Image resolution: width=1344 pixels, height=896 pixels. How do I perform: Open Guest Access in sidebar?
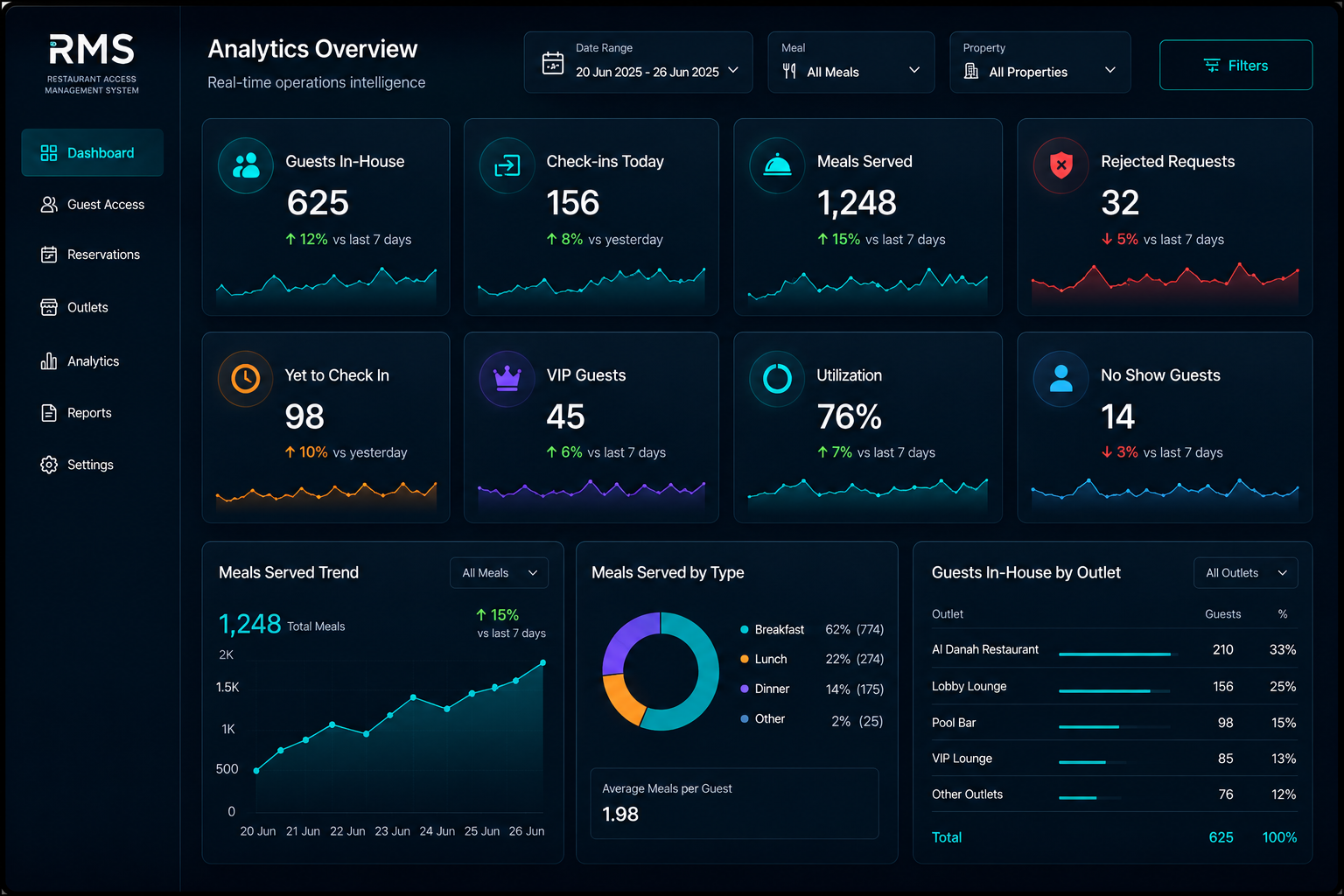coord(93,205)
